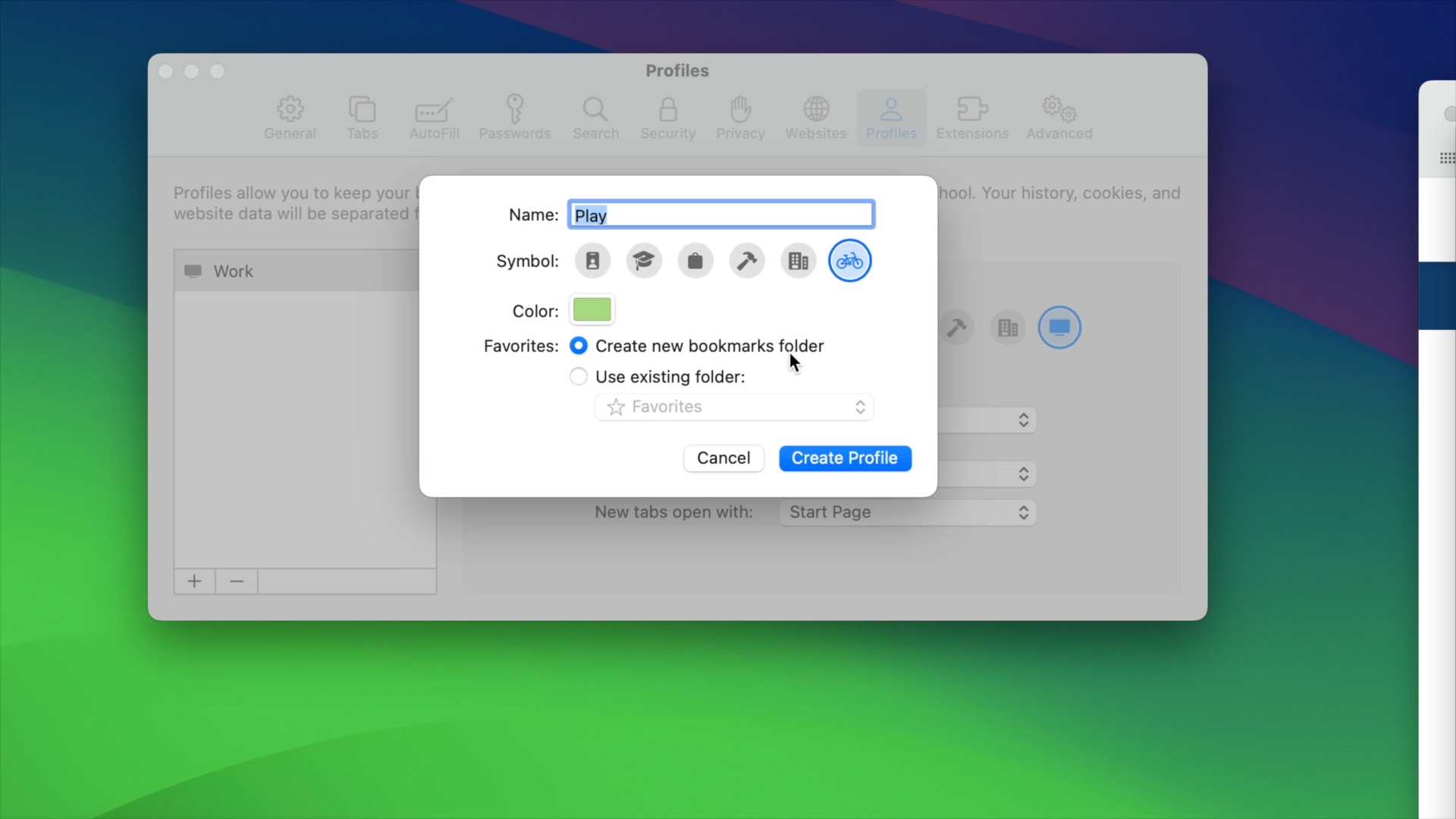1456x819 pixels.
Task: Edit the profile name field showing Play
Action: tap(720, 215)
